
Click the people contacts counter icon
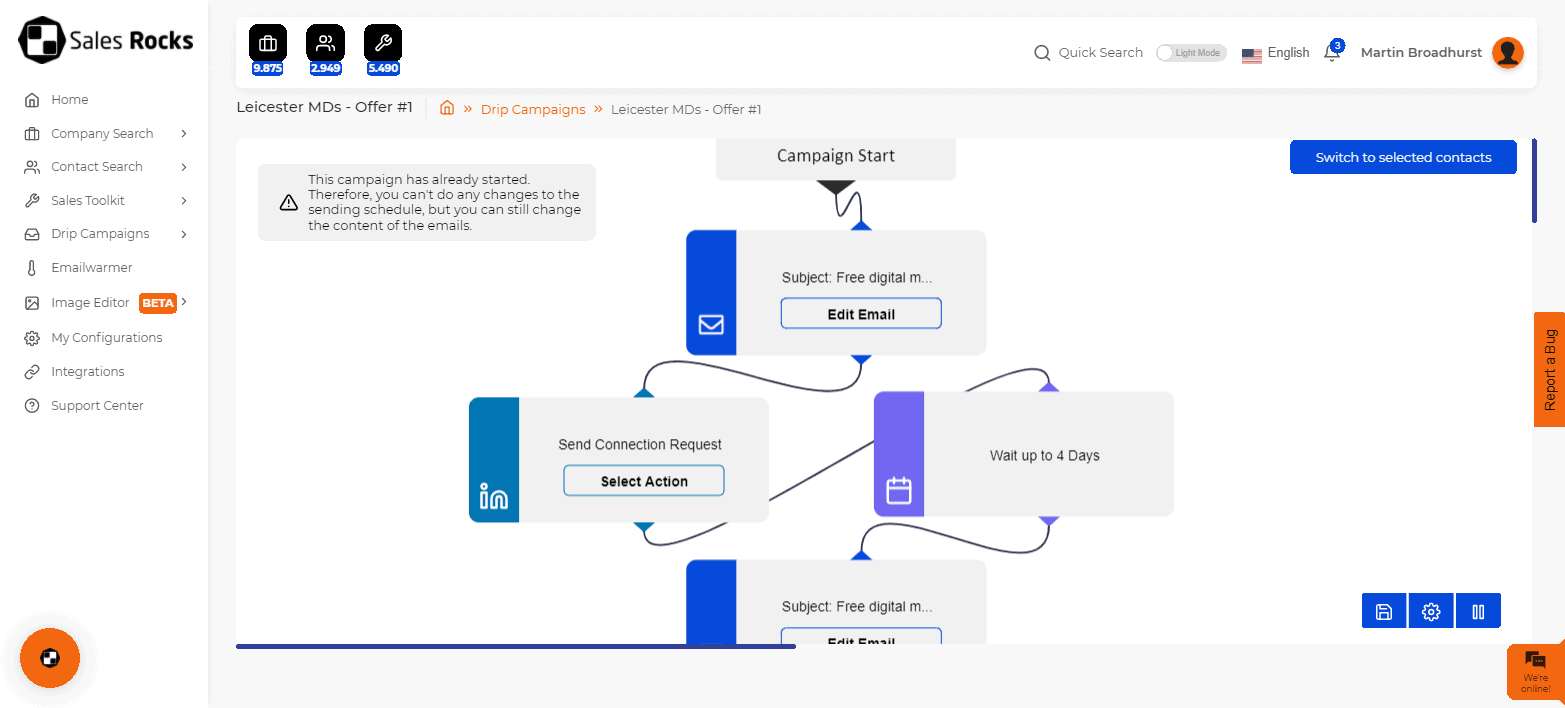[325, 44]
